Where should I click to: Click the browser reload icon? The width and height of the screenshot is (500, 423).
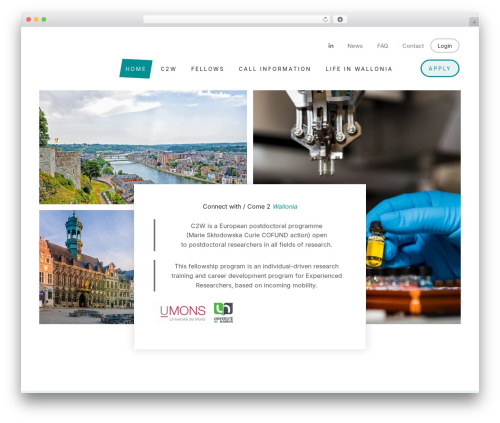coord(325,19)
